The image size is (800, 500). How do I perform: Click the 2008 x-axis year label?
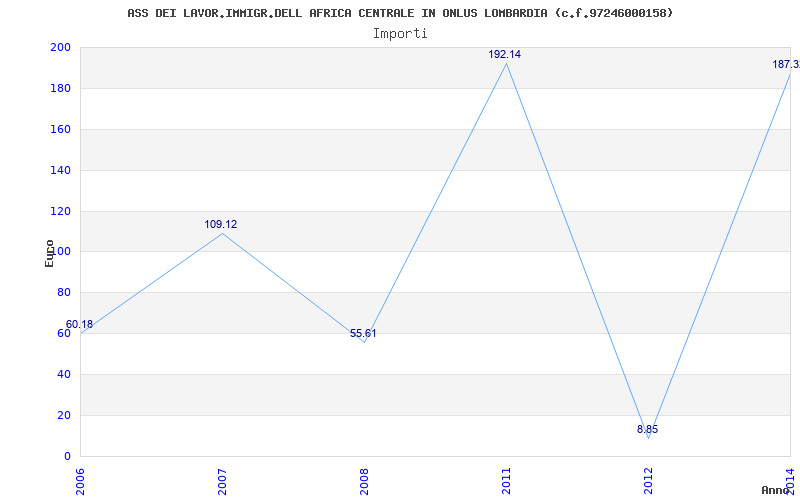[364, 482]
